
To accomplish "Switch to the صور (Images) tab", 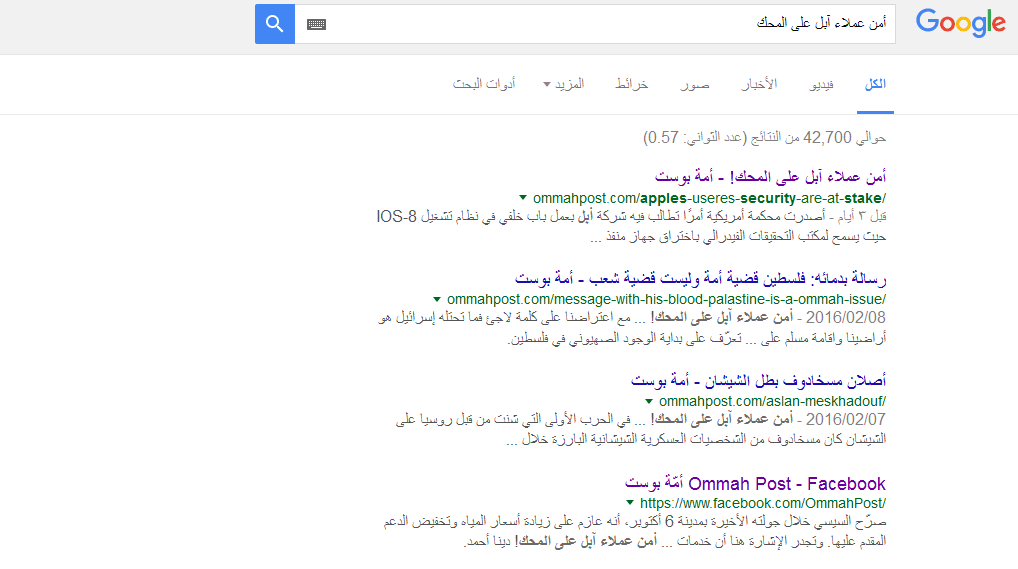I will click(695, 84).
